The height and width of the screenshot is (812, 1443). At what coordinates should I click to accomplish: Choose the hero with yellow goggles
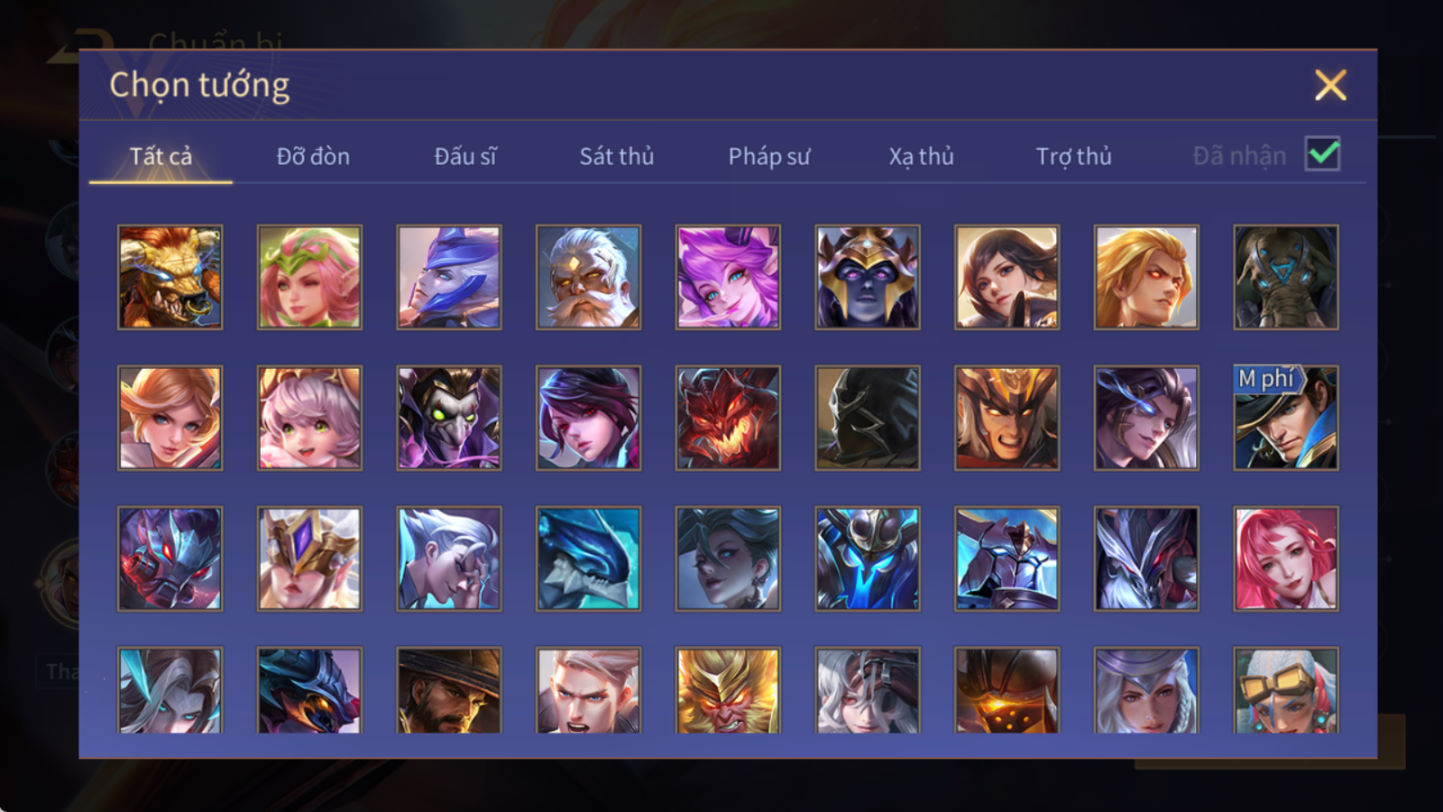click(1285, 690)
